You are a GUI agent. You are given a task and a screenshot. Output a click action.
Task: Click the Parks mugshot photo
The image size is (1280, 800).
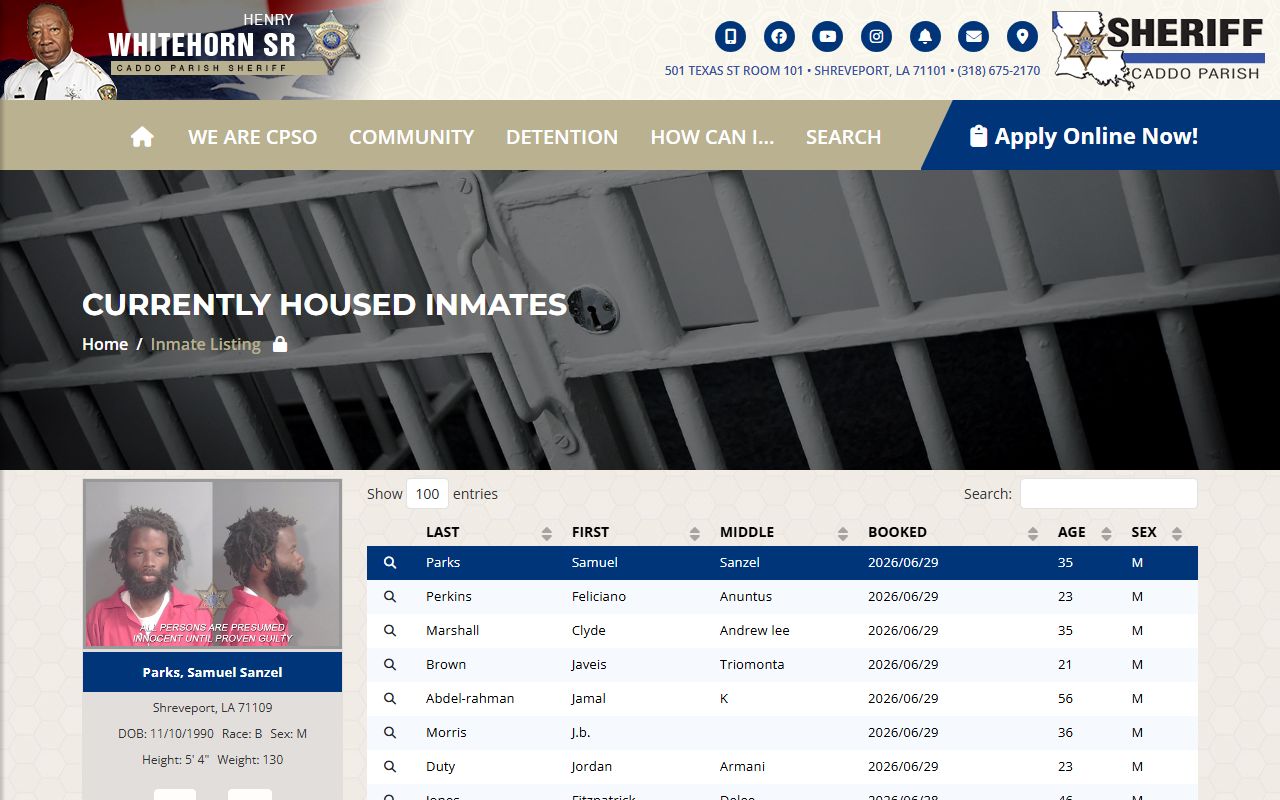click(x=212, y=564)
